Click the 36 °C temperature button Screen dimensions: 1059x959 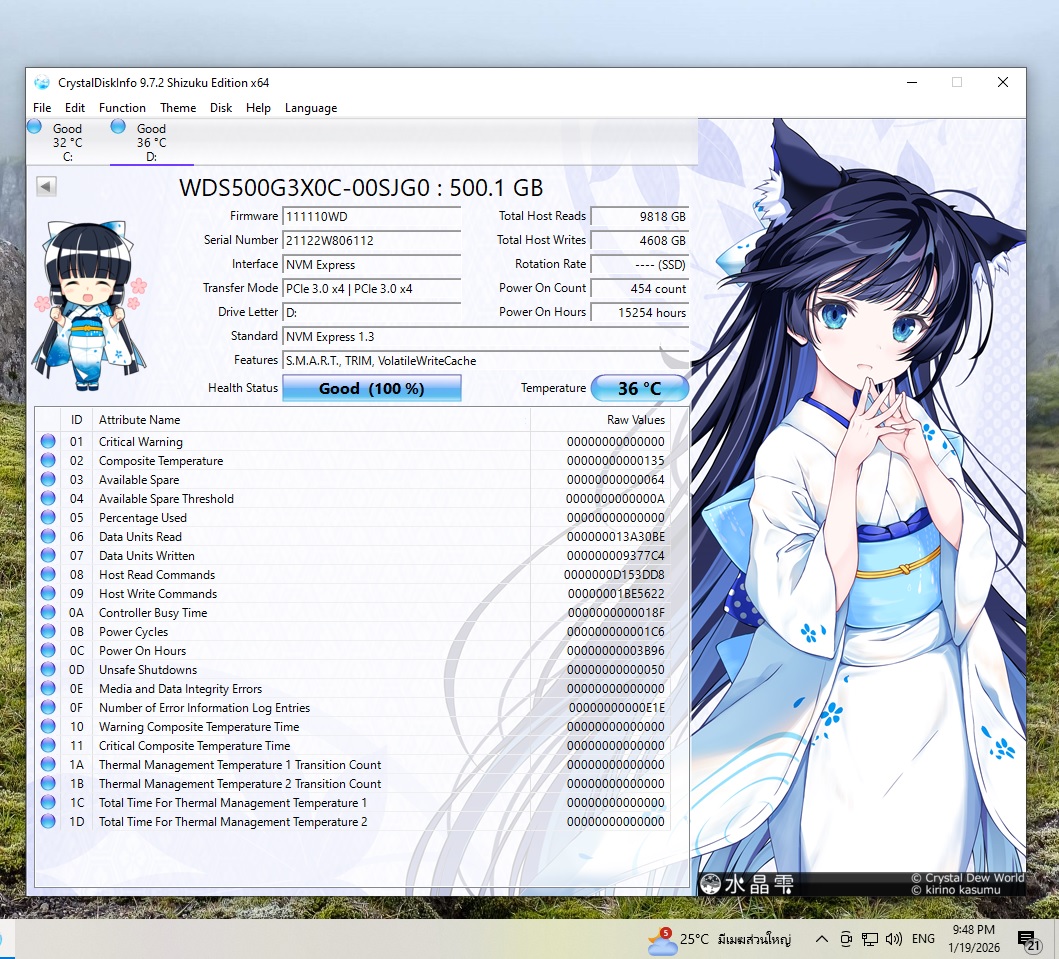(639, 388)
